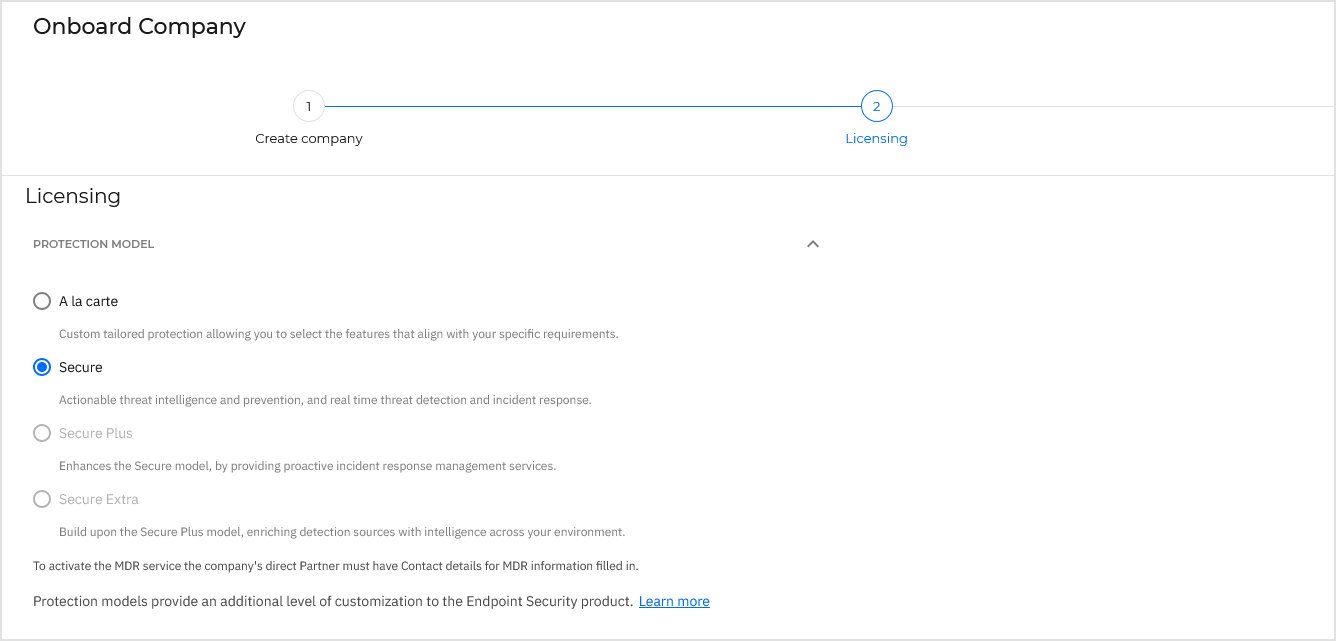Select the "Secure" protection model

tap(41, 366)
